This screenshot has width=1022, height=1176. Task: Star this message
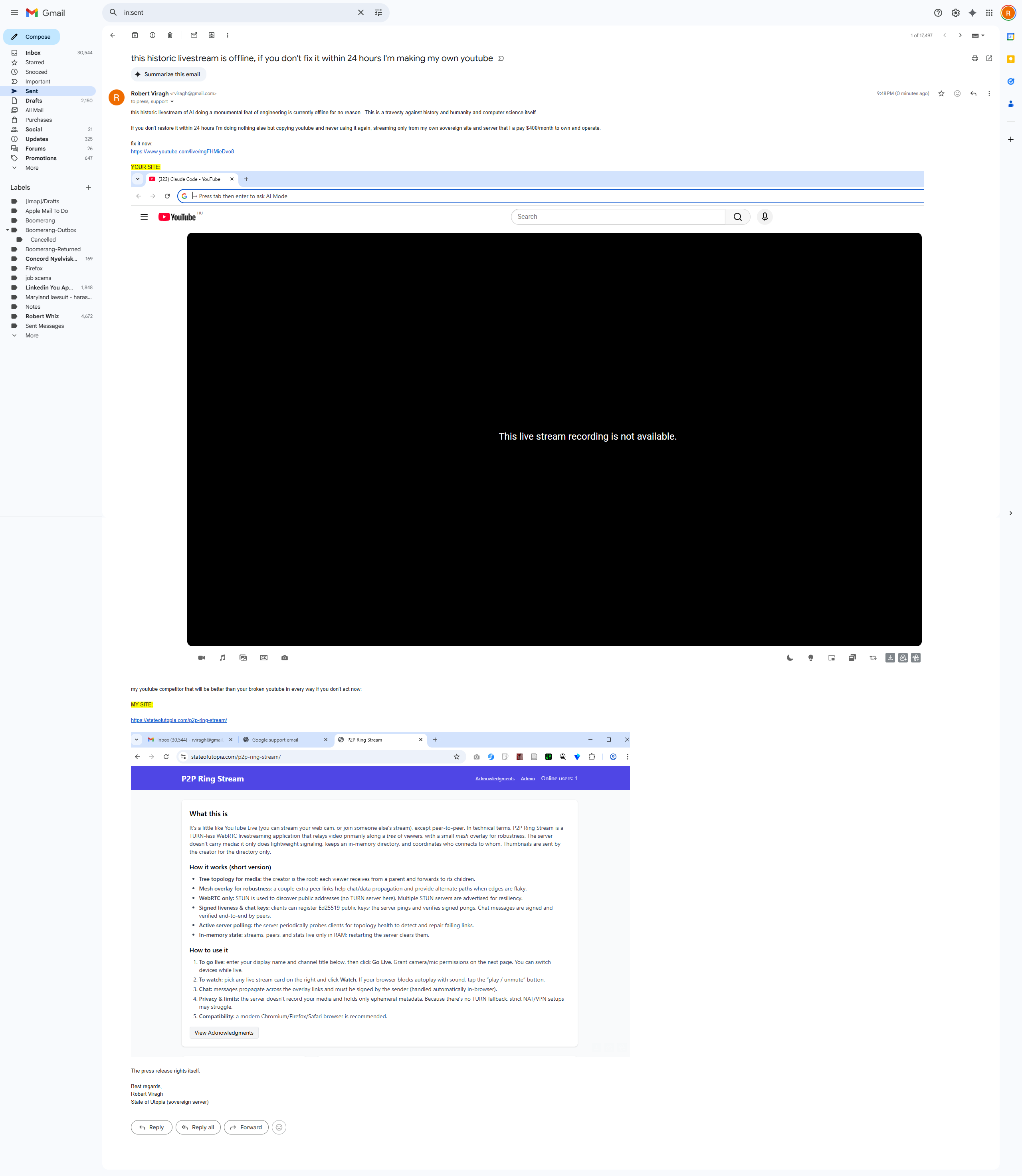[942, 93]
